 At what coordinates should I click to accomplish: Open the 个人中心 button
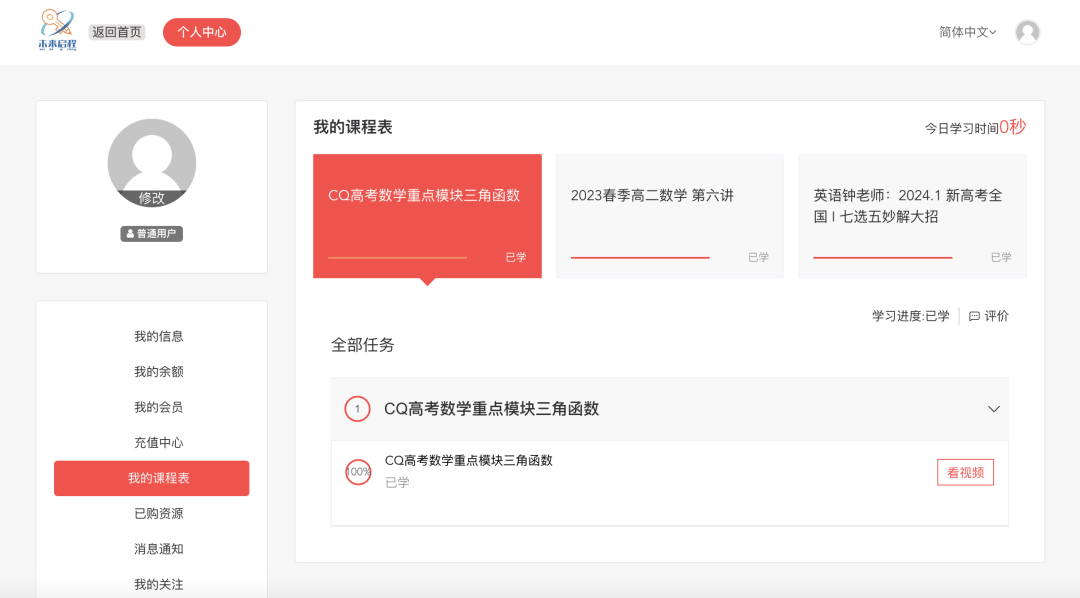pos(202,32)
